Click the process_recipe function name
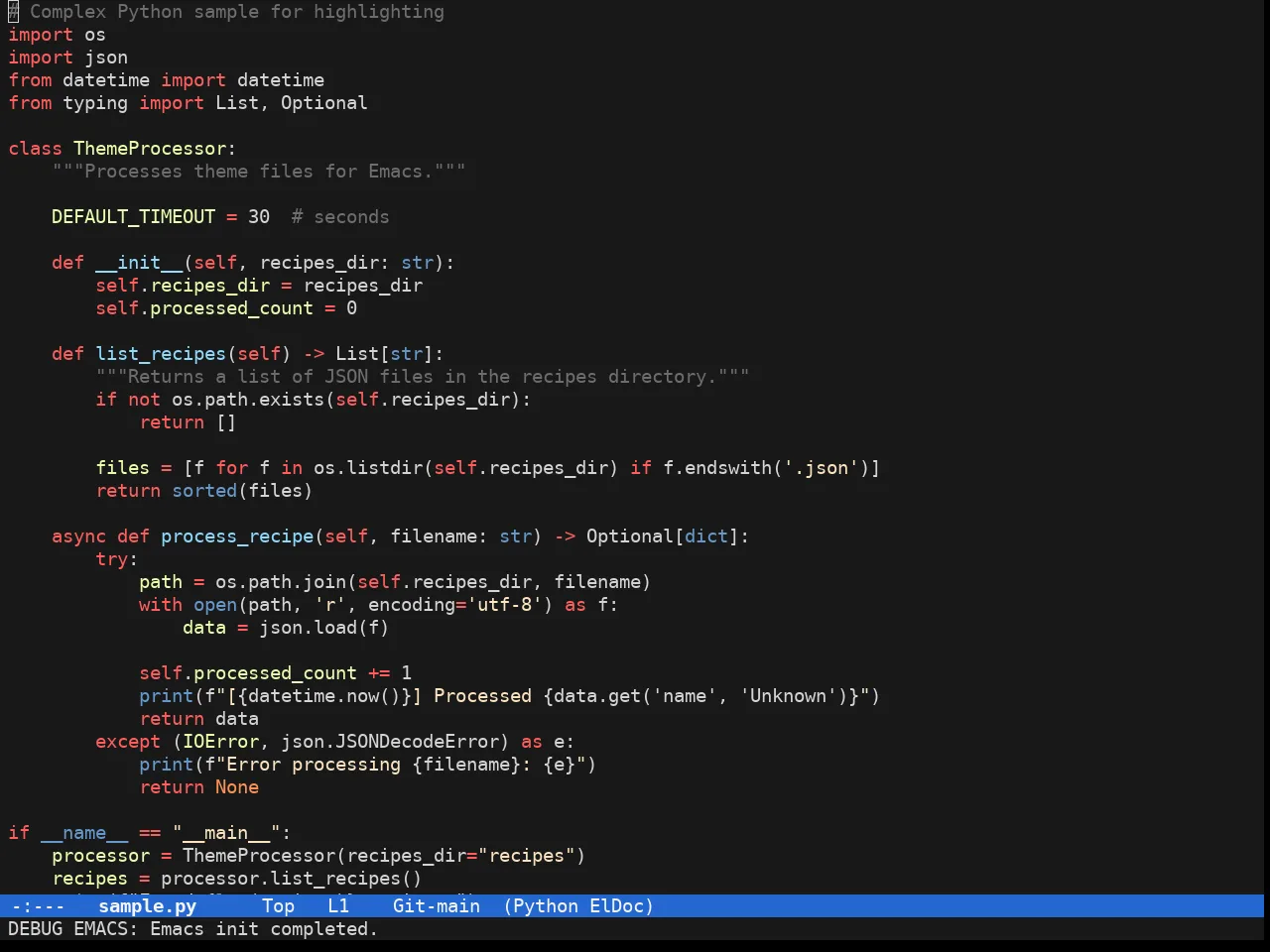Viewport: 1270px width, 952px height. point(237,536)
